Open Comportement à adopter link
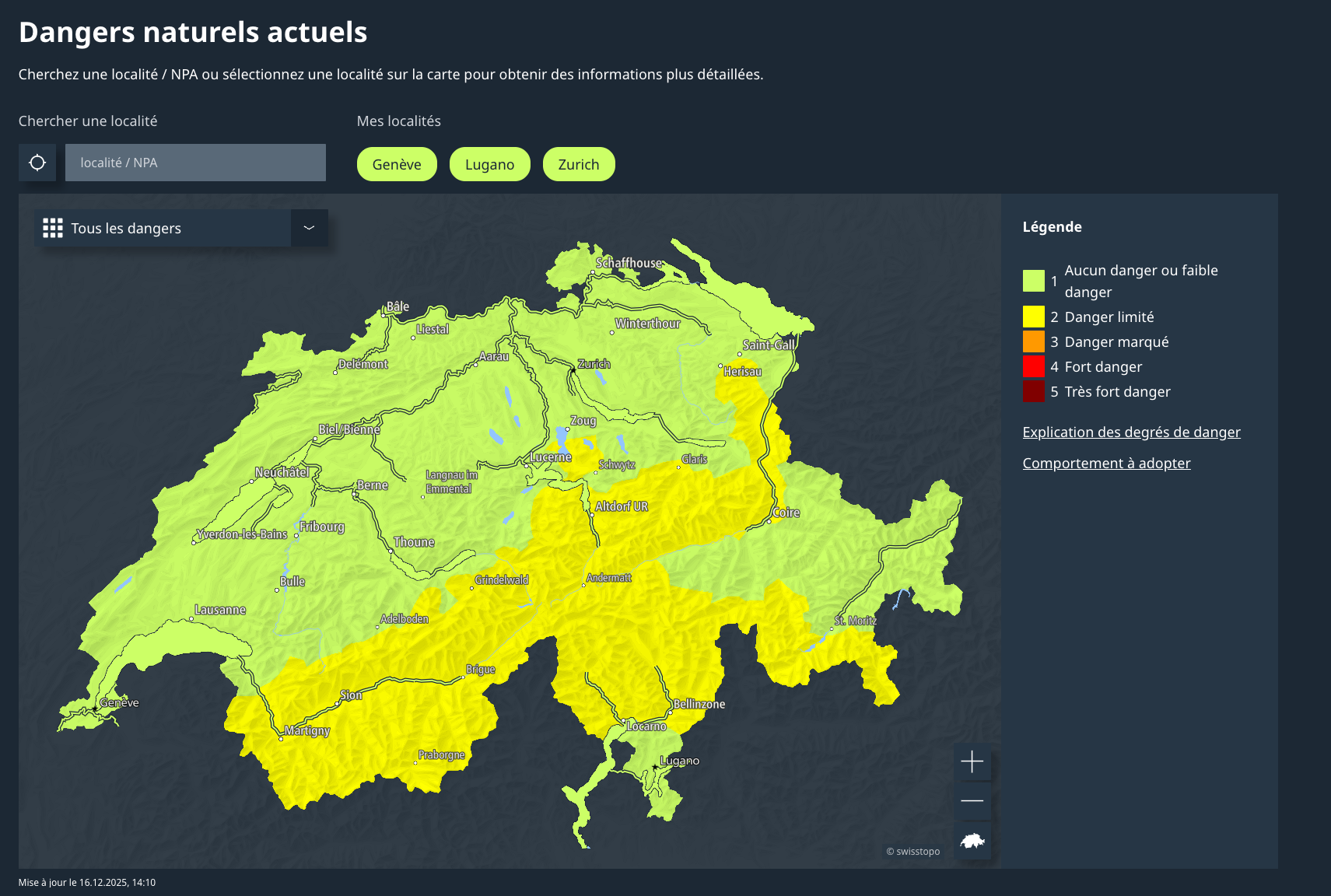Image resolution: width=1331 pixels, height=896 pixels. (x=1106, y=463)
